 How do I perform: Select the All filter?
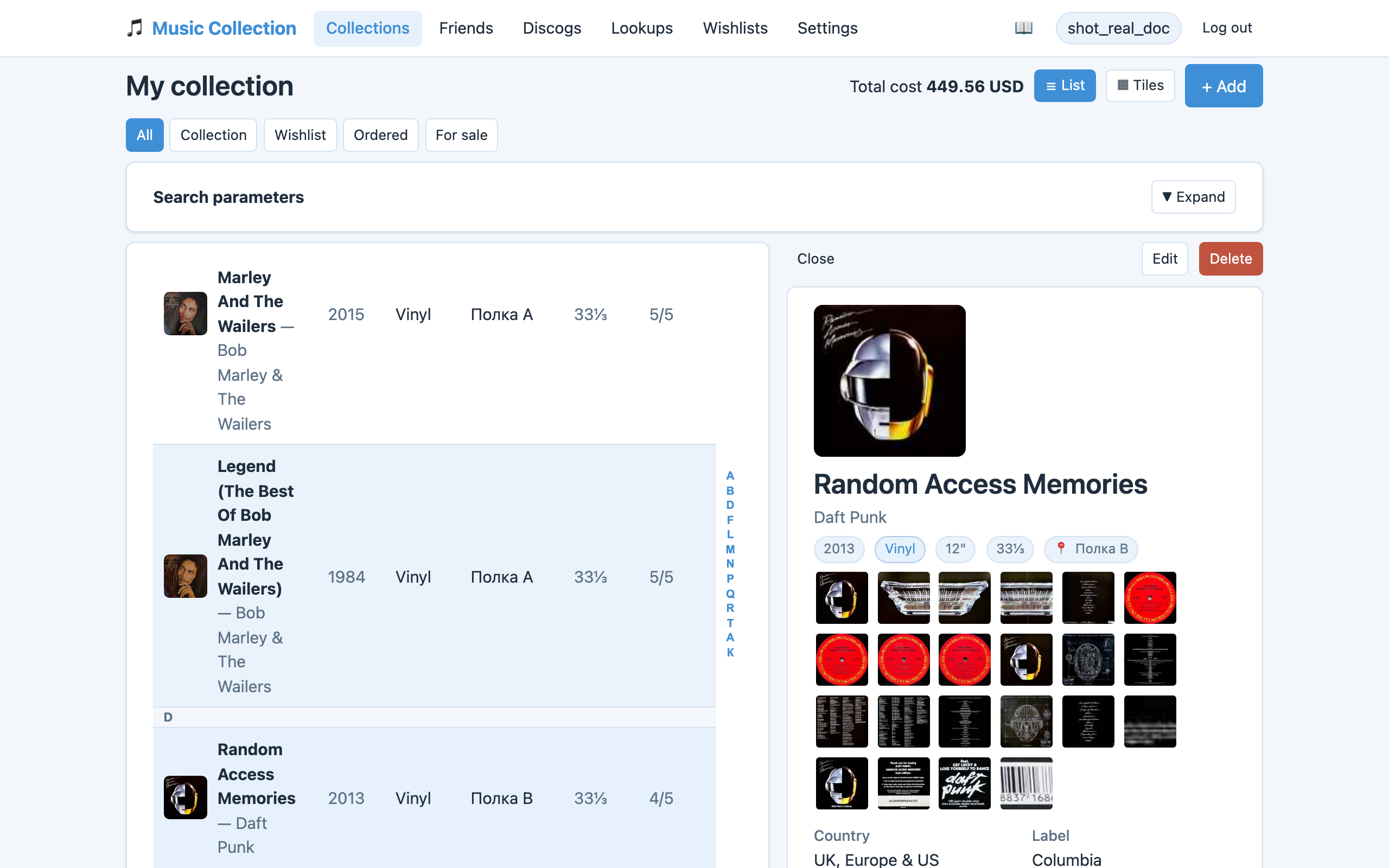click(145, 135)
